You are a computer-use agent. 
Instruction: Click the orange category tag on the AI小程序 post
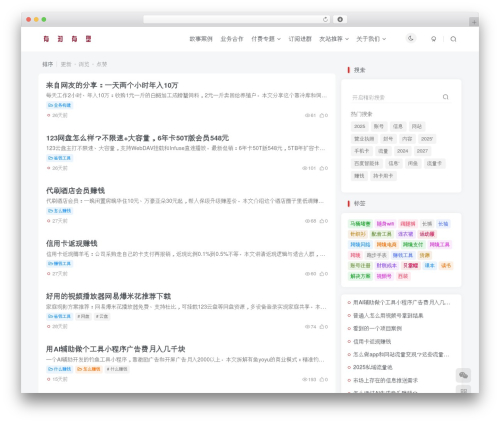pyautogui.click(x=89, y=369)
